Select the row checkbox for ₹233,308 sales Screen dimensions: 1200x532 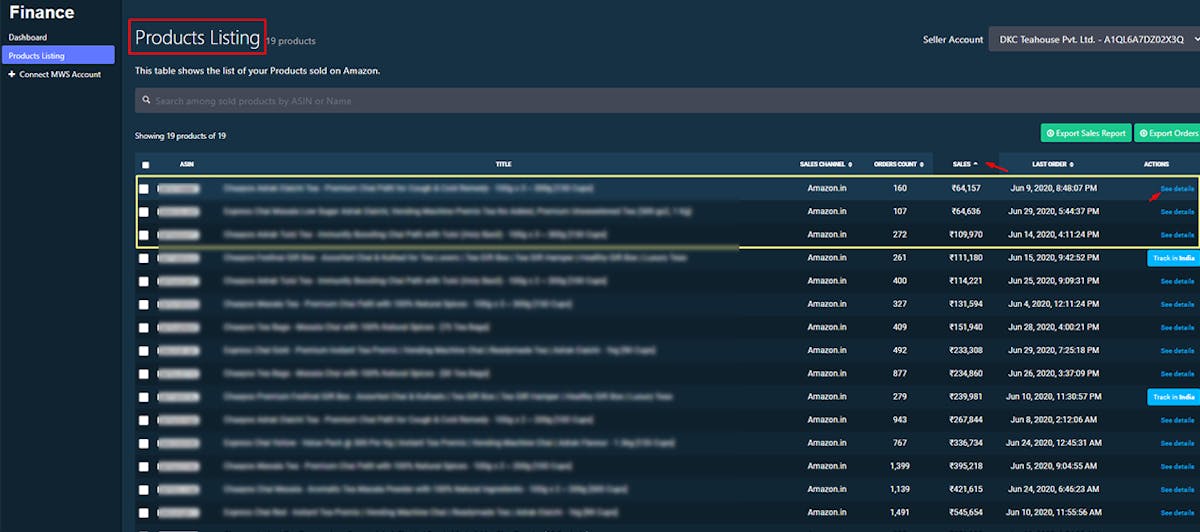[x=144, y=351]
